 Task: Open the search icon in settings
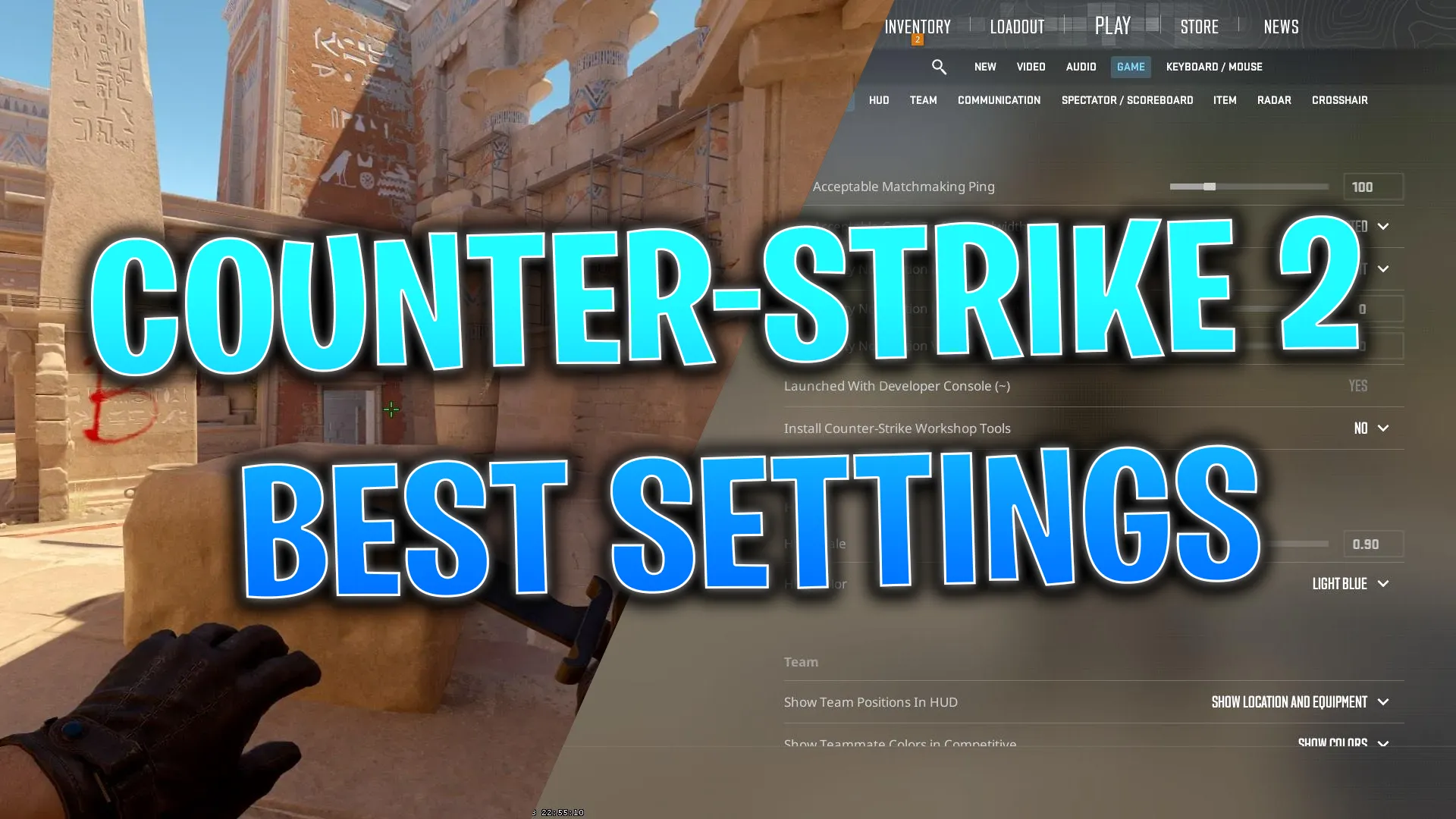pyautogui.click(x=939, y=65)
